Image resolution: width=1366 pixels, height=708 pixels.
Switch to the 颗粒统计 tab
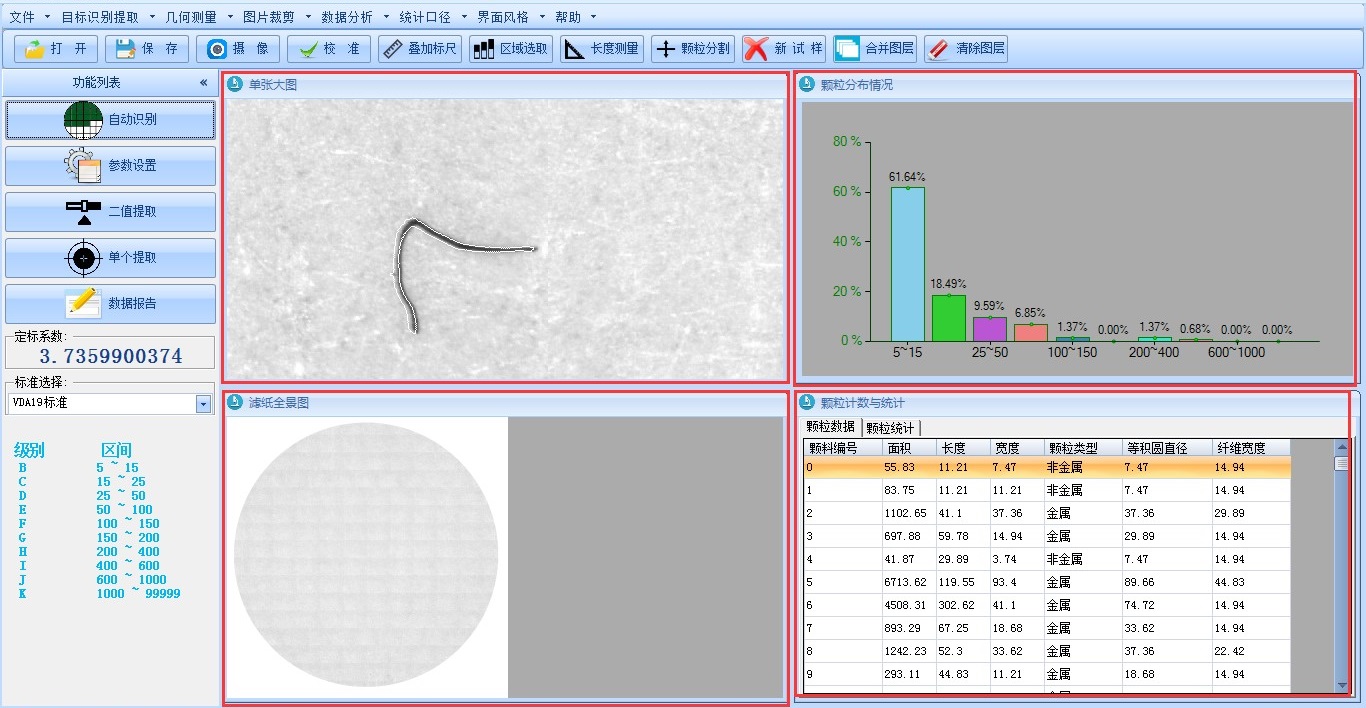[x=890, y=428]
